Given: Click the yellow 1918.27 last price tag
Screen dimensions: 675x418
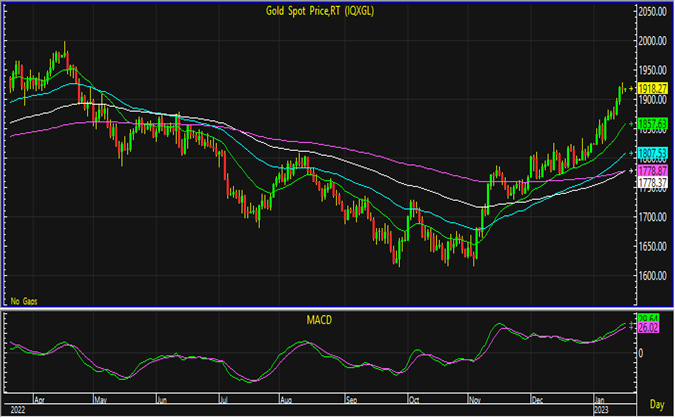Looking at the screenshot, I should (653, 89).
